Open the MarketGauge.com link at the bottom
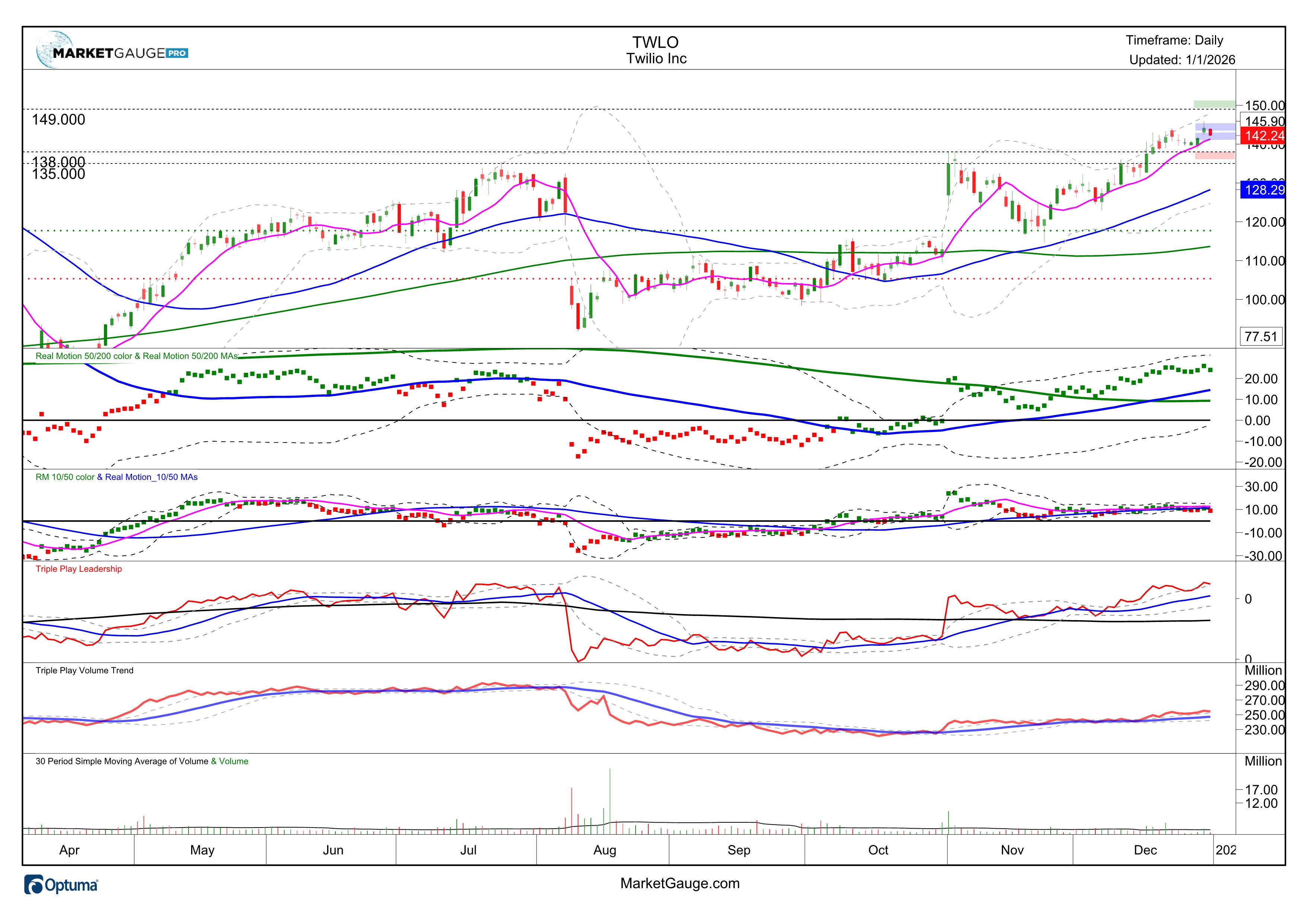The image size is (1307, 924). [680, 884]
